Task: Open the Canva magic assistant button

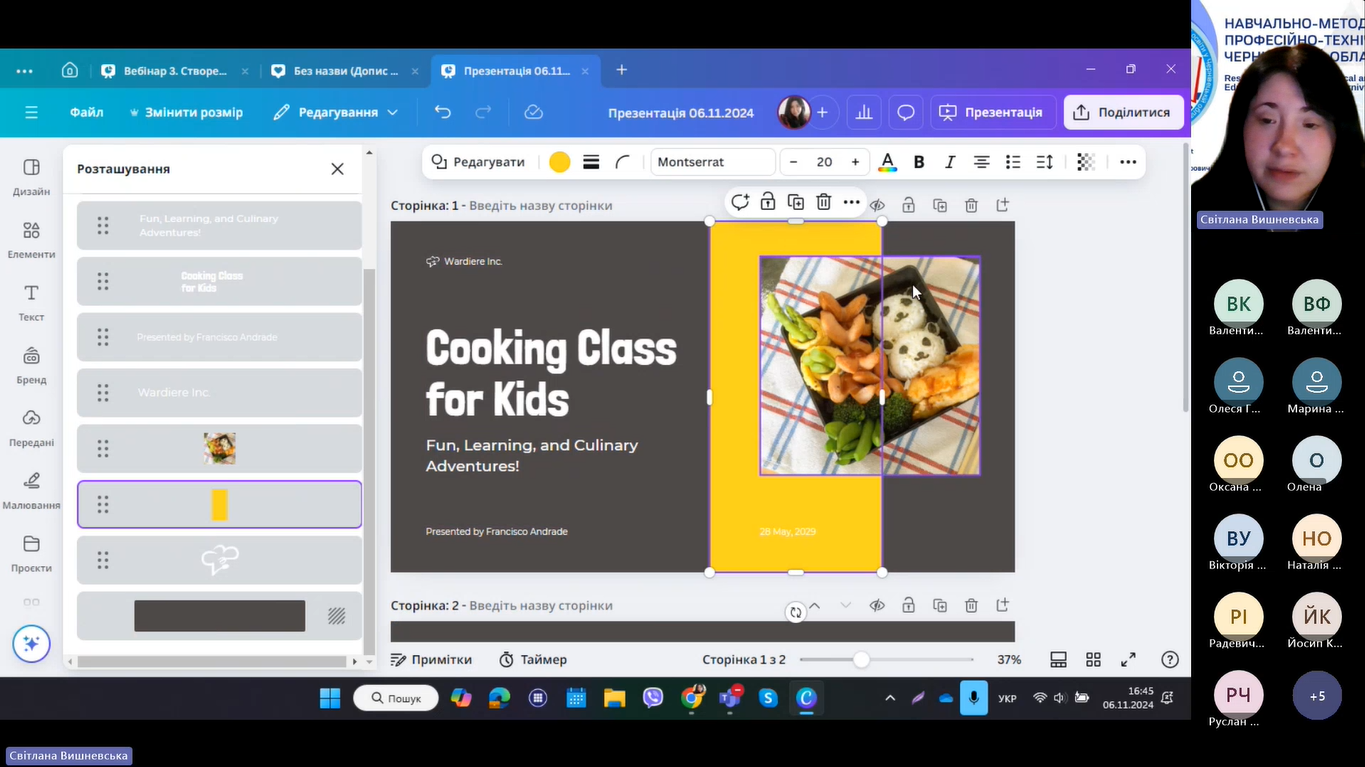Action: (31, 644)
